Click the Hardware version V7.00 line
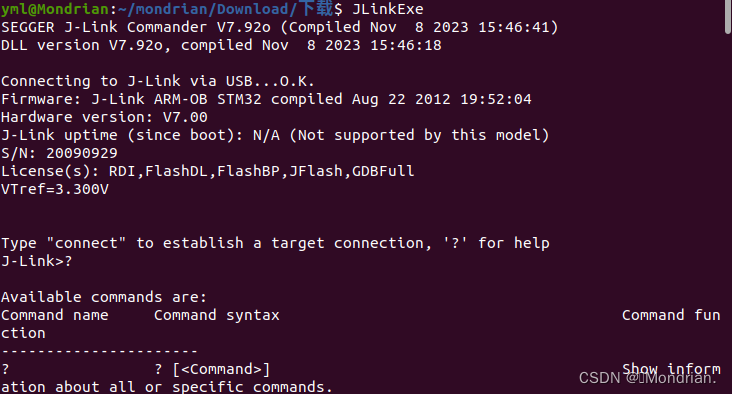Viewport: 732px width, 394px height. (104, 117)
